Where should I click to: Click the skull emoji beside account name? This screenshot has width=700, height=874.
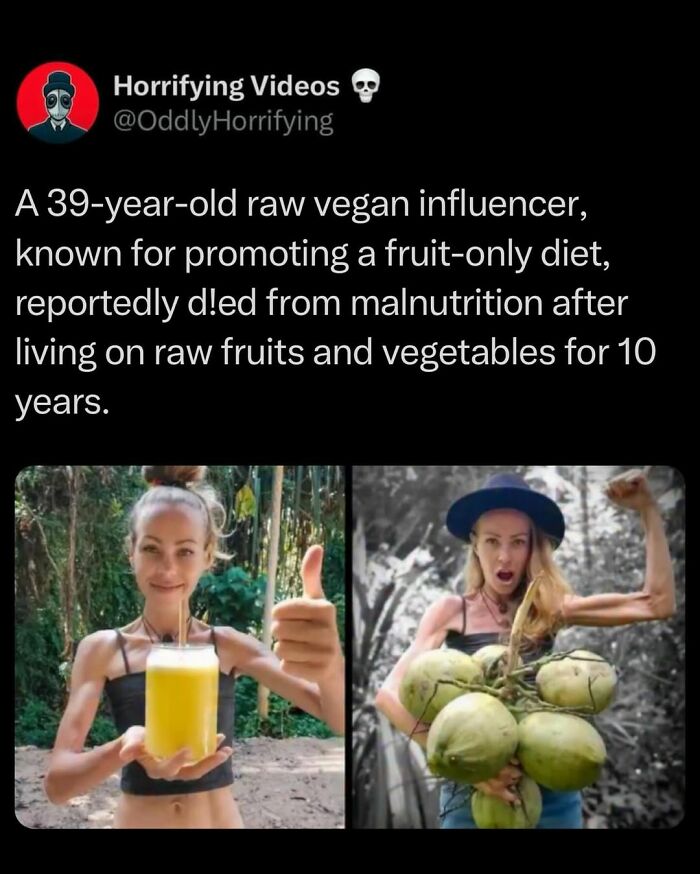point(367,87)
